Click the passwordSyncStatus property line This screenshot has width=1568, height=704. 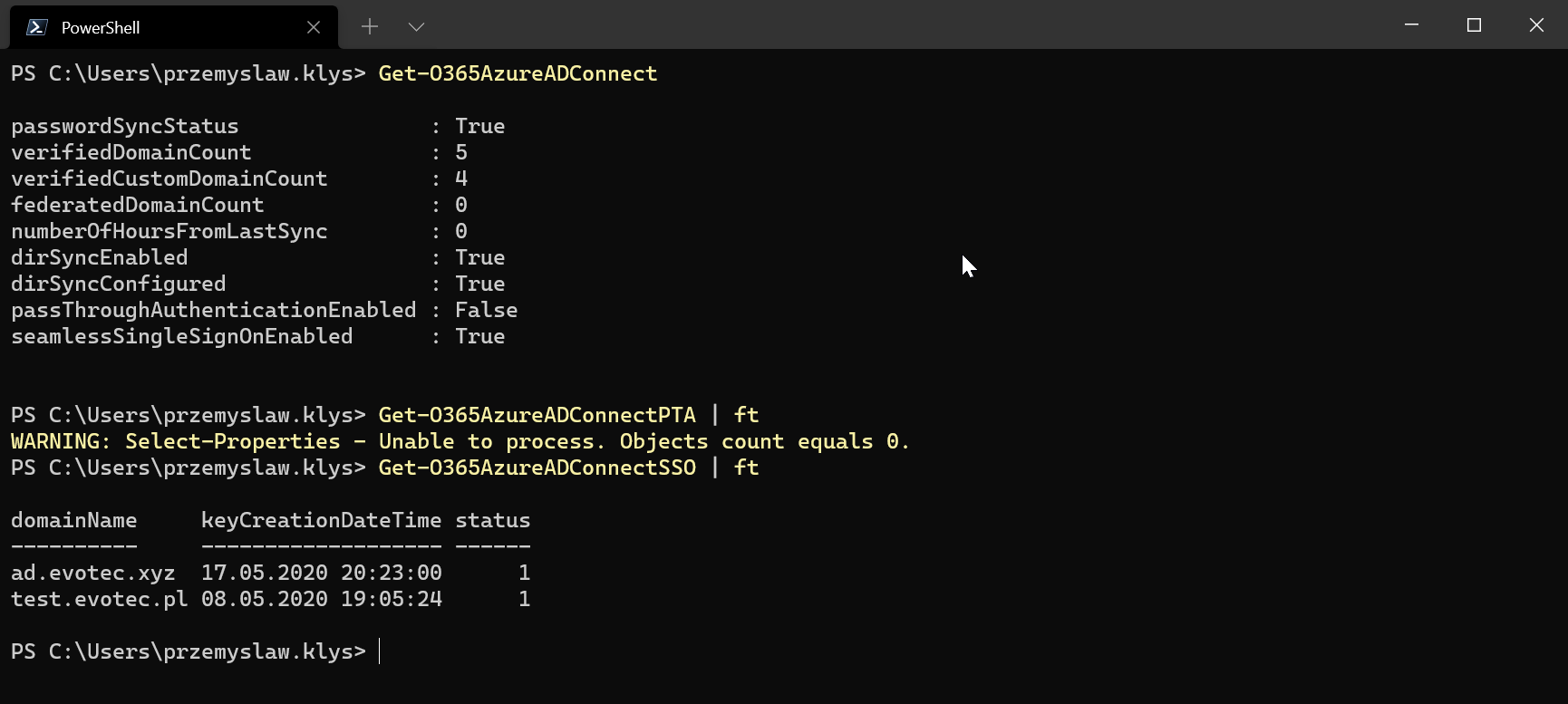coord(125,126)
